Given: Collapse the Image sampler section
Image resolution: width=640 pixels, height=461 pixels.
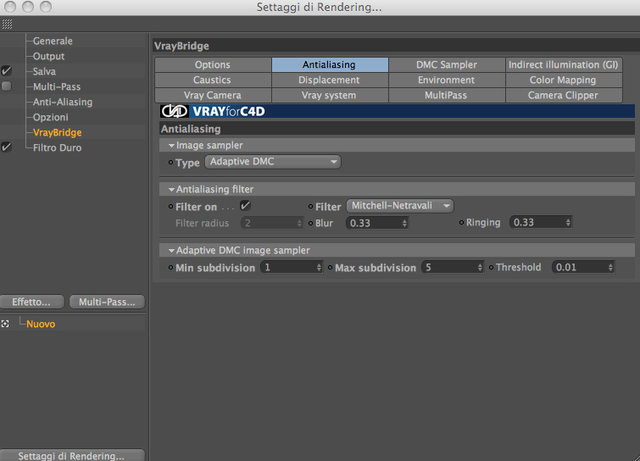Looking at the screenshot, I should (x=171, y=145).
